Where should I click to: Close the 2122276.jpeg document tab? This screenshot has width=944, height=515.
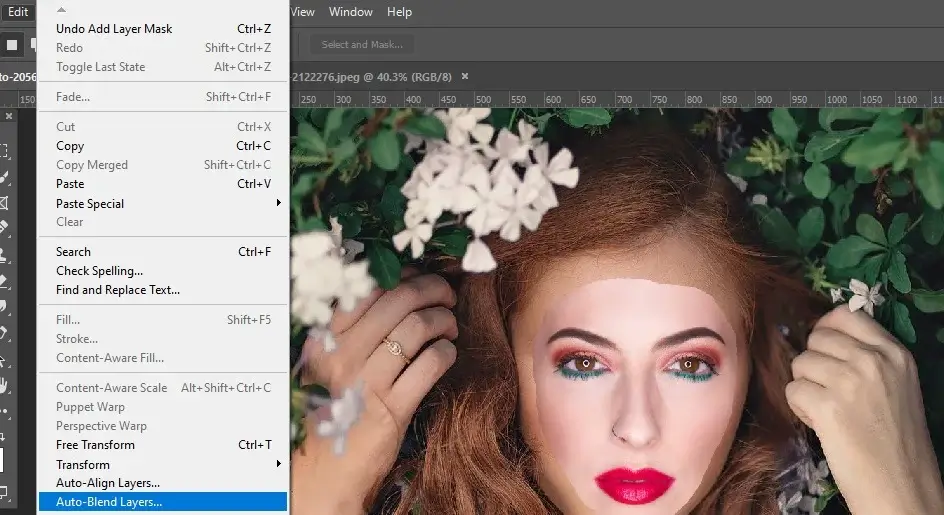pyautogui.click(x=464, y=76)
